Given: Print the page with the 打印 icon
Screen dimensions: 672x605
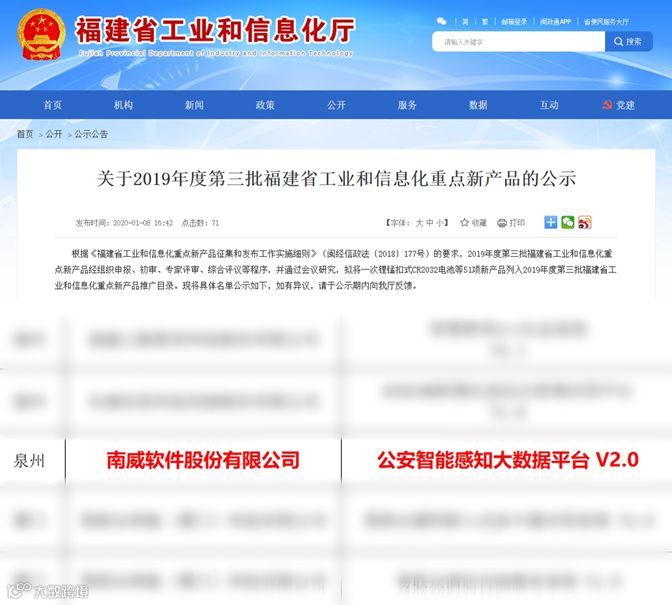Looking at the screenshot, I should pos(510,223).
